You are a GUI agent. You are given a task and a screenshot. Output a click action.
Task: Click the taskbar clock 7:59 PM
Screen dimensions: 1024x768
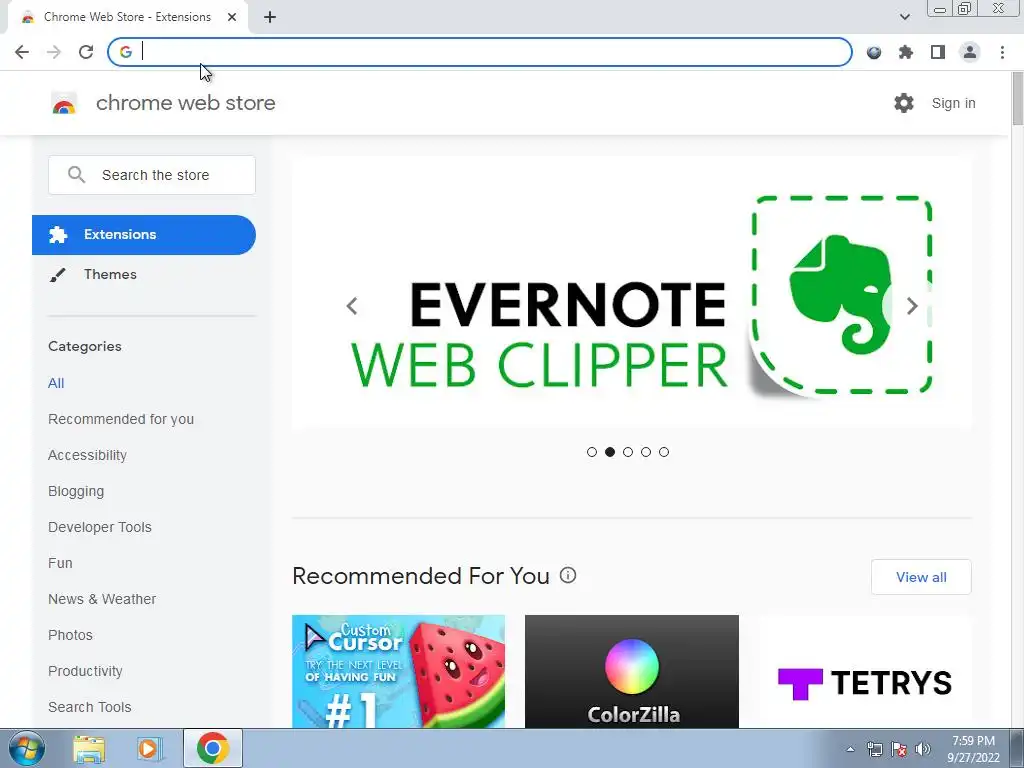pos(973,741)
